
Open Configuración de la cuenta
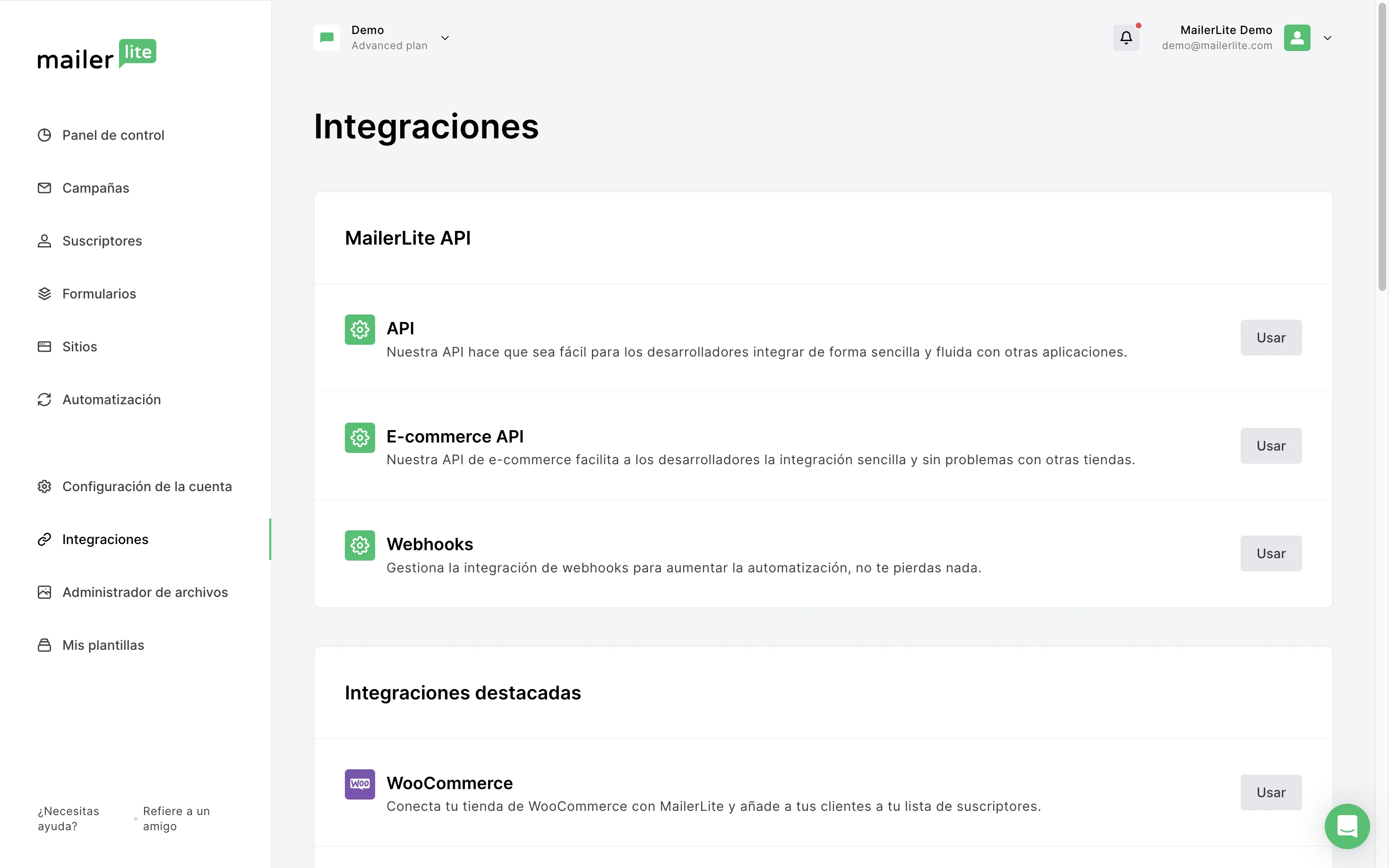click(x=146, y=486)
